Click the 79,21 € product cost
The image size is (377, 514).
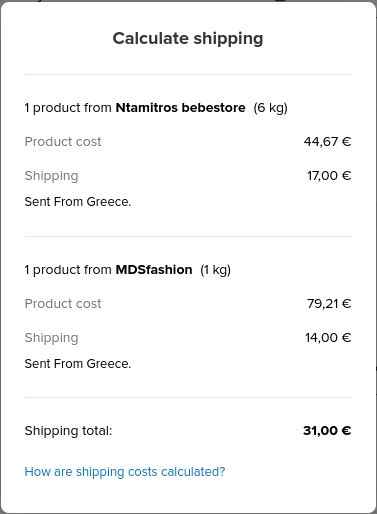329,304
